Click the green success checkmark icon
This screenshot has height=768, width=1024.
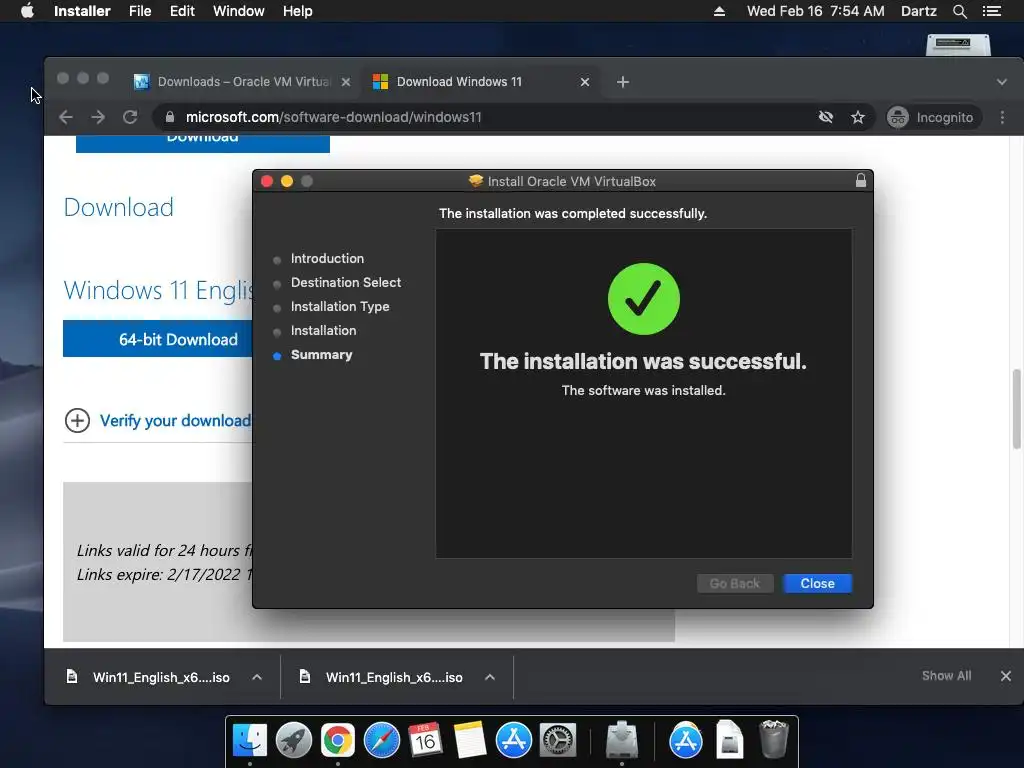point(643,299)
